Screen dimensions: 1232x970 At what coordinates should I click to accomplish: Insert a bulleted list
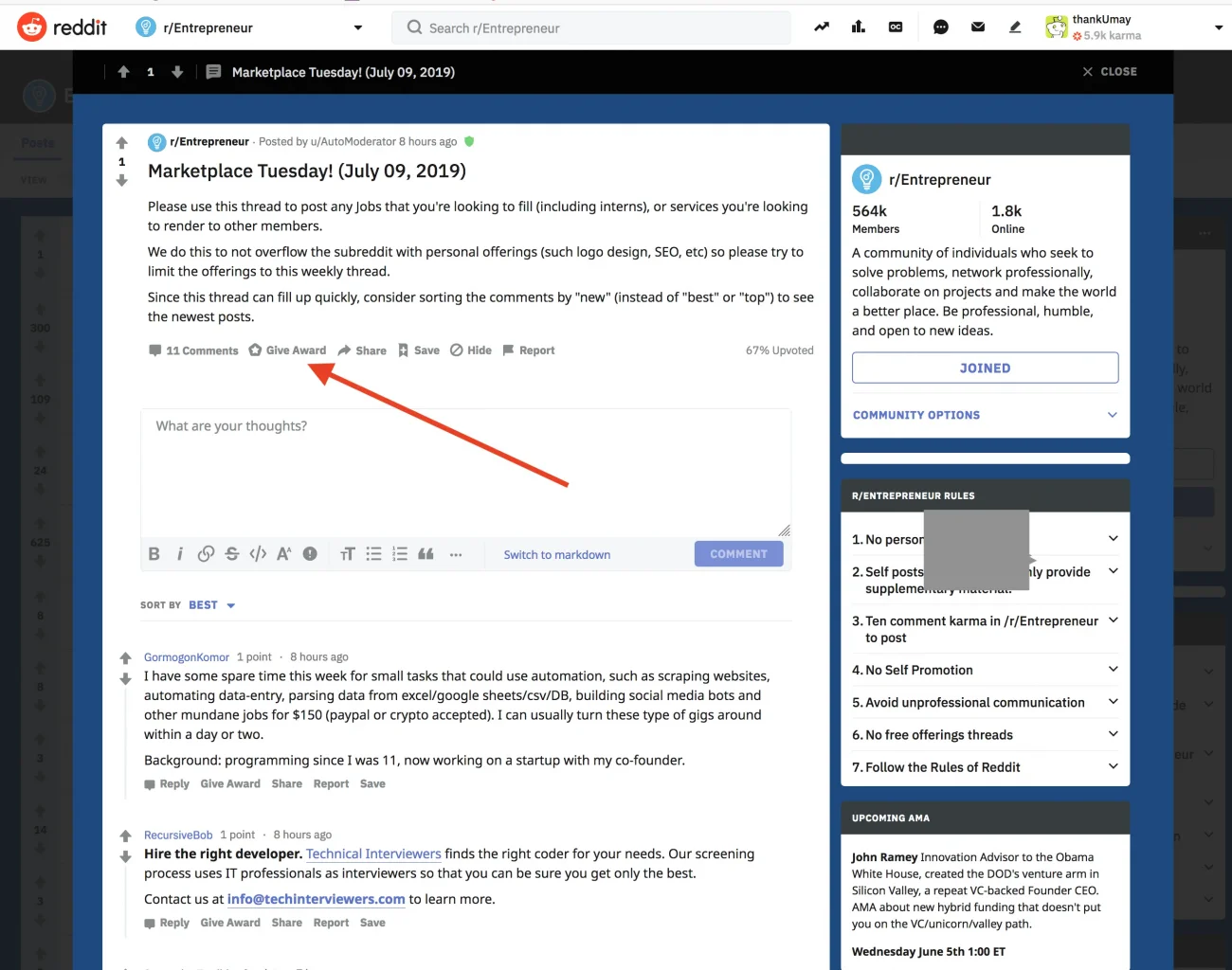[x=374, y=554]
